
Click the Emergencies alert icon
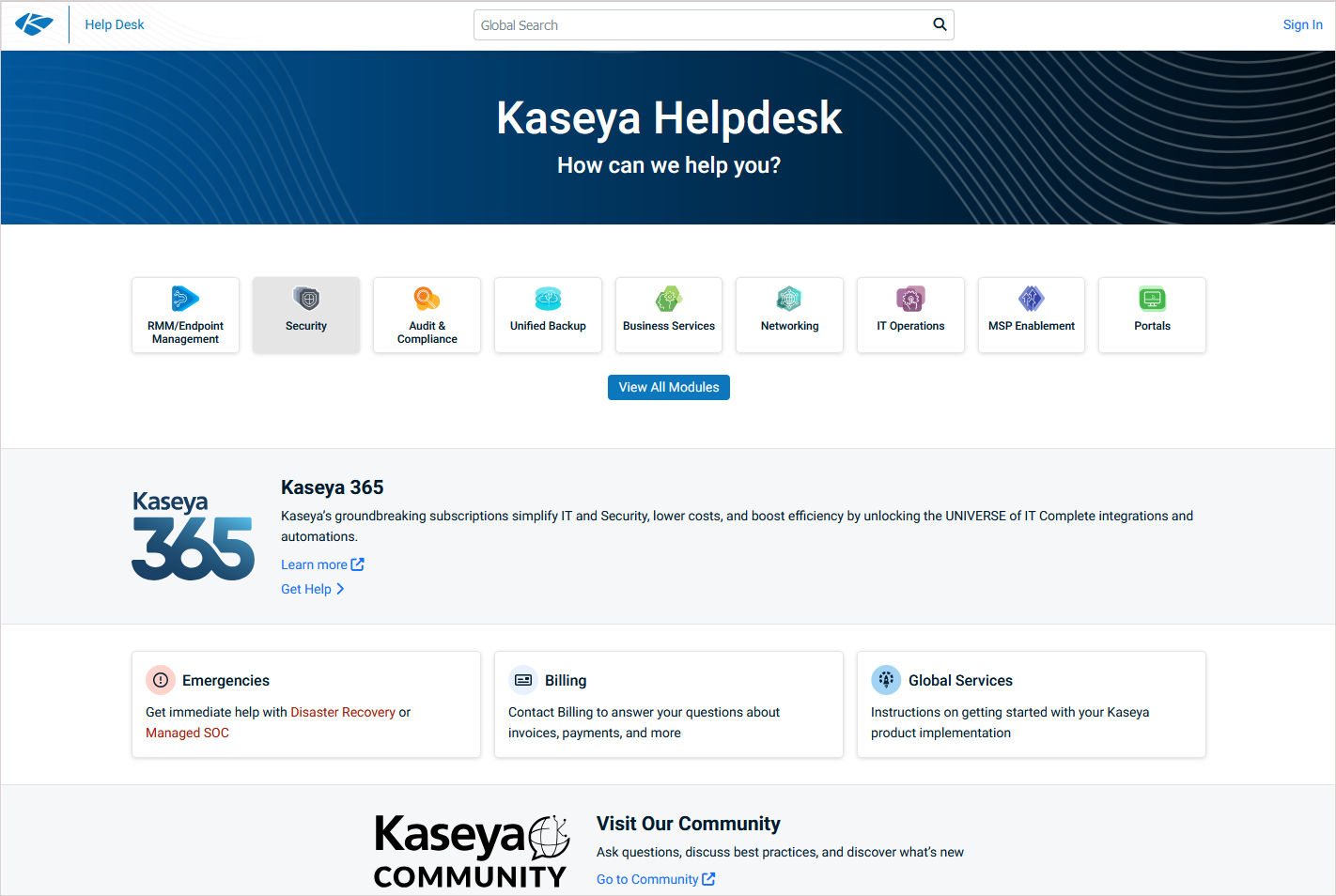click(161, 680)
